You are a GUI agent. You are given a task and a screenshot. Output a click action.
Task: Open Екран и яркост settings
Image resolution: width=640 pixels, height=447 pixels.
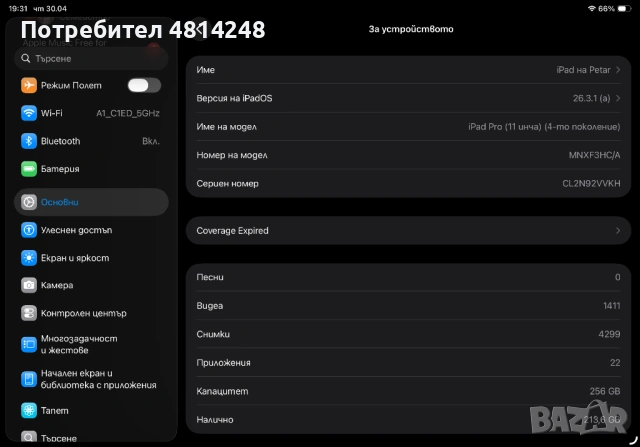pyautogui.click(x=91, y=258)
